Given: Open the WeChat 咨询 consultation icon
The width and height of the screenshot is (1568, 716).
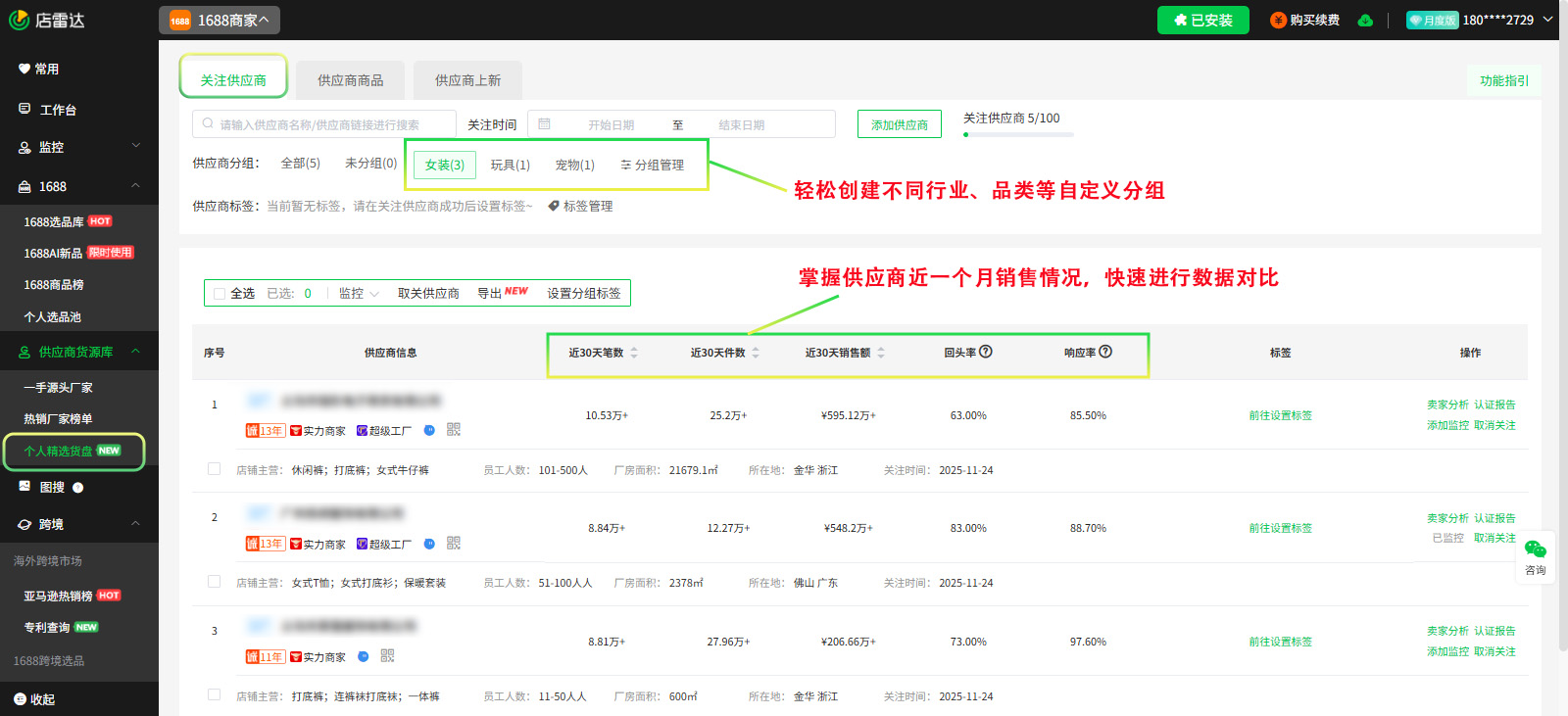Looking at the screenshot, I should pyautogui.click(x=1535, y=555).
